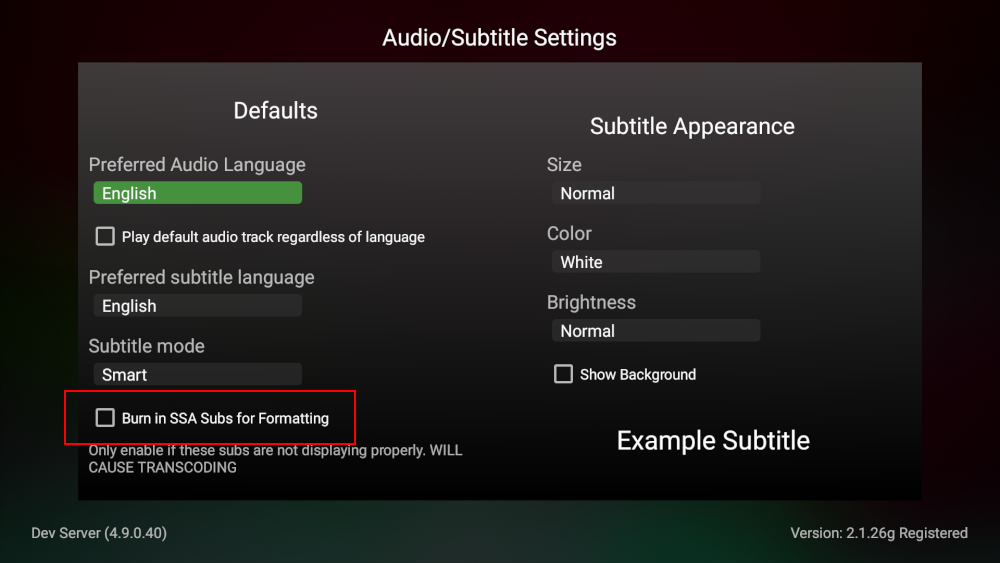This screenshot has width=1000, height=563.
Task: Open the Subtitle mode Smart selector
Action: click(197, 375)
